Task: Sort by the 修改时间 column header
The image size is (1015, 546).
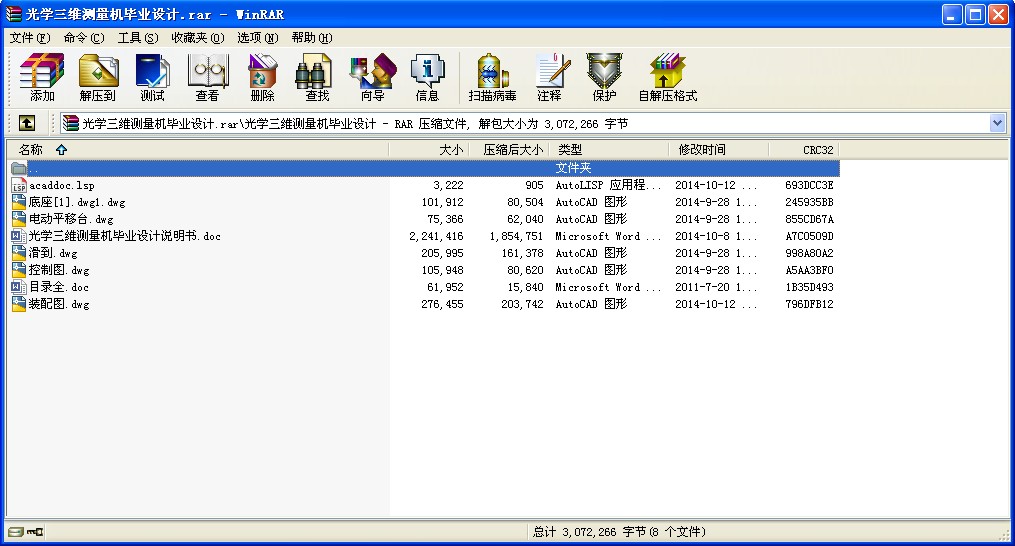Action: pyautogui.click(x=719, y=150)
